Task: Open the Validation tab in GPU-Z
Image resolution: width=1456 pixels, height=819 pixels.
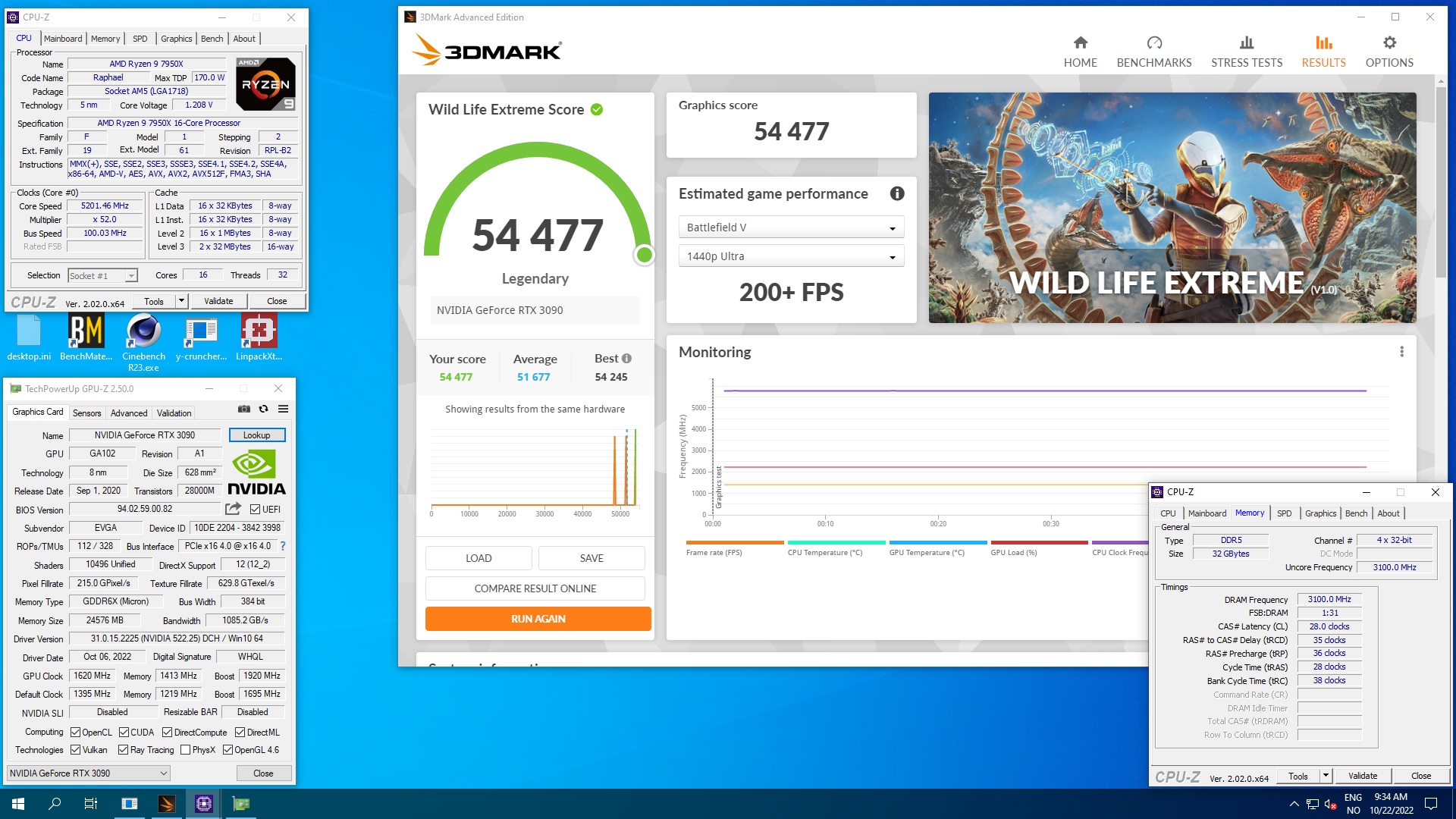Action: [174, 413]
